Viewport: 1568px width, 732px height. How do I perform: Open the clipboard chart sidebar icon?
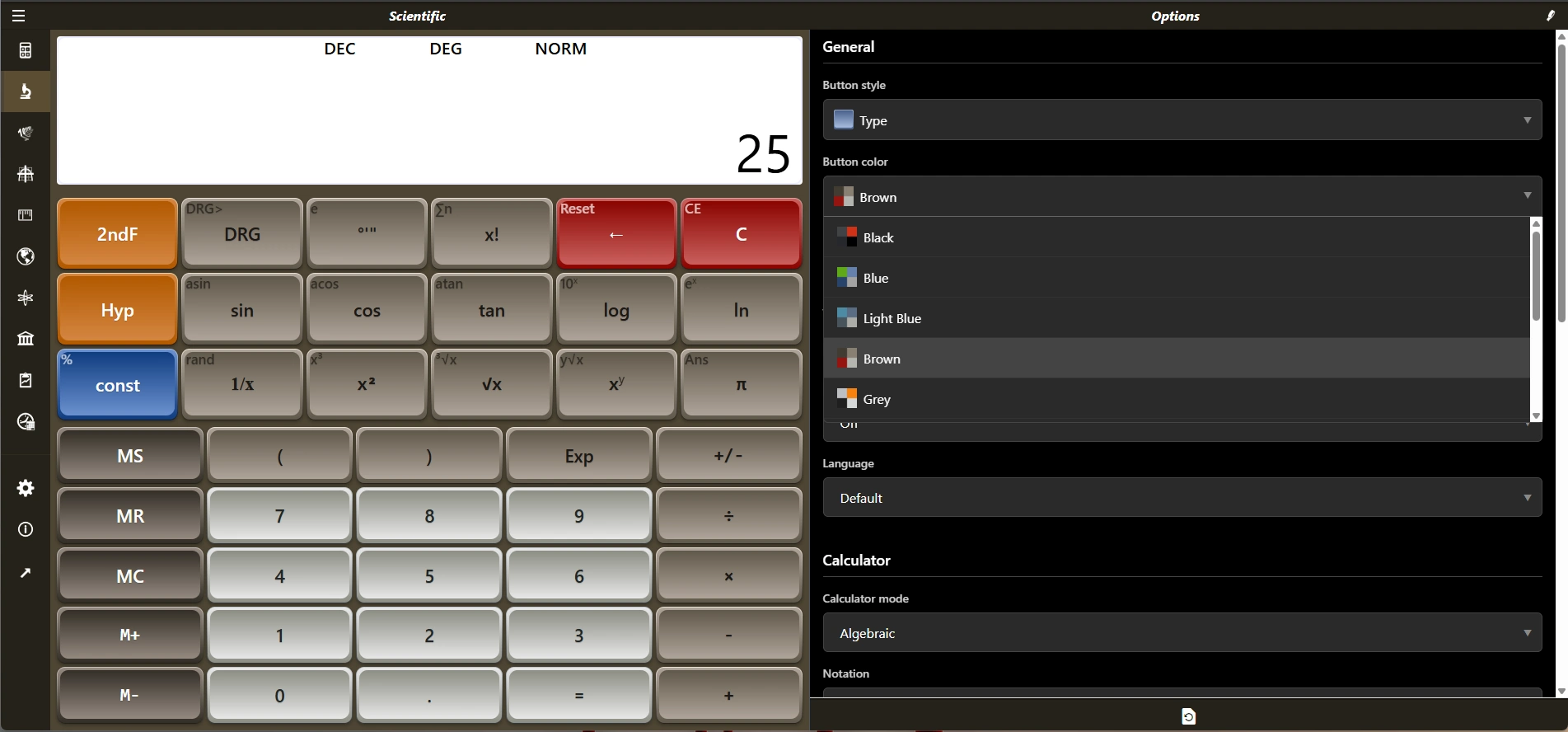pyautogui.click(x=26, y=380)
